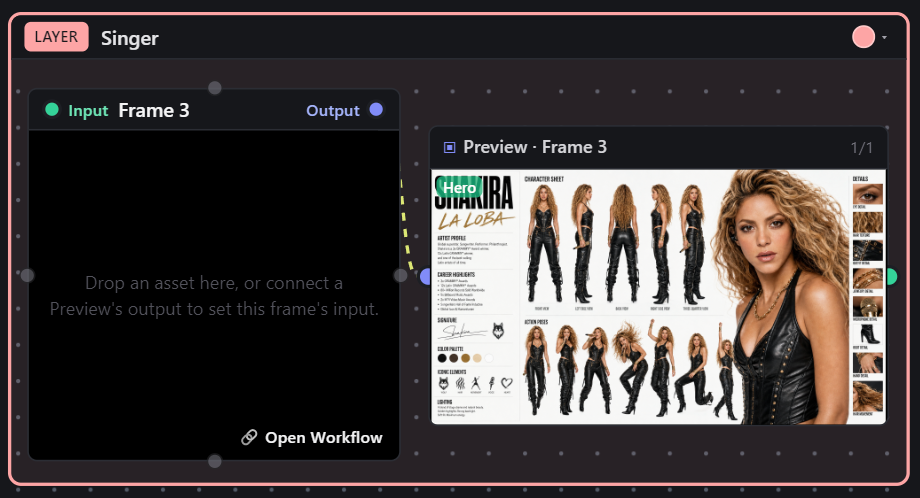Click the 1/1 image counter
The image size is (920, 498).
tap(861, 148)
